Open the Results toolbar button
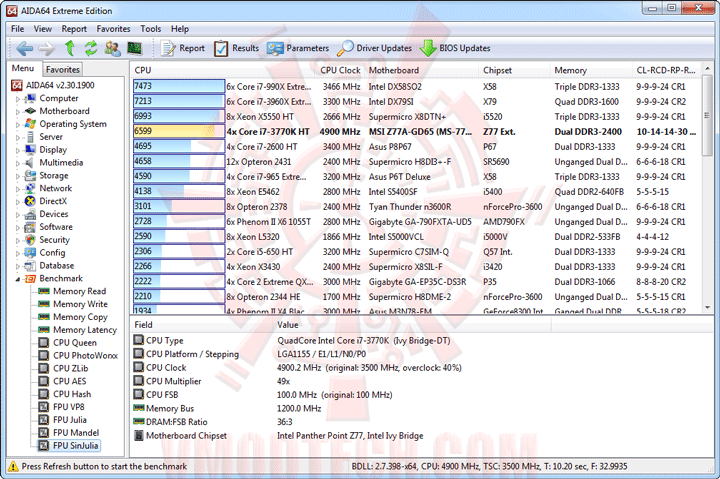The height and width of the screenshot is (479, 720). [x=236, y=48]
